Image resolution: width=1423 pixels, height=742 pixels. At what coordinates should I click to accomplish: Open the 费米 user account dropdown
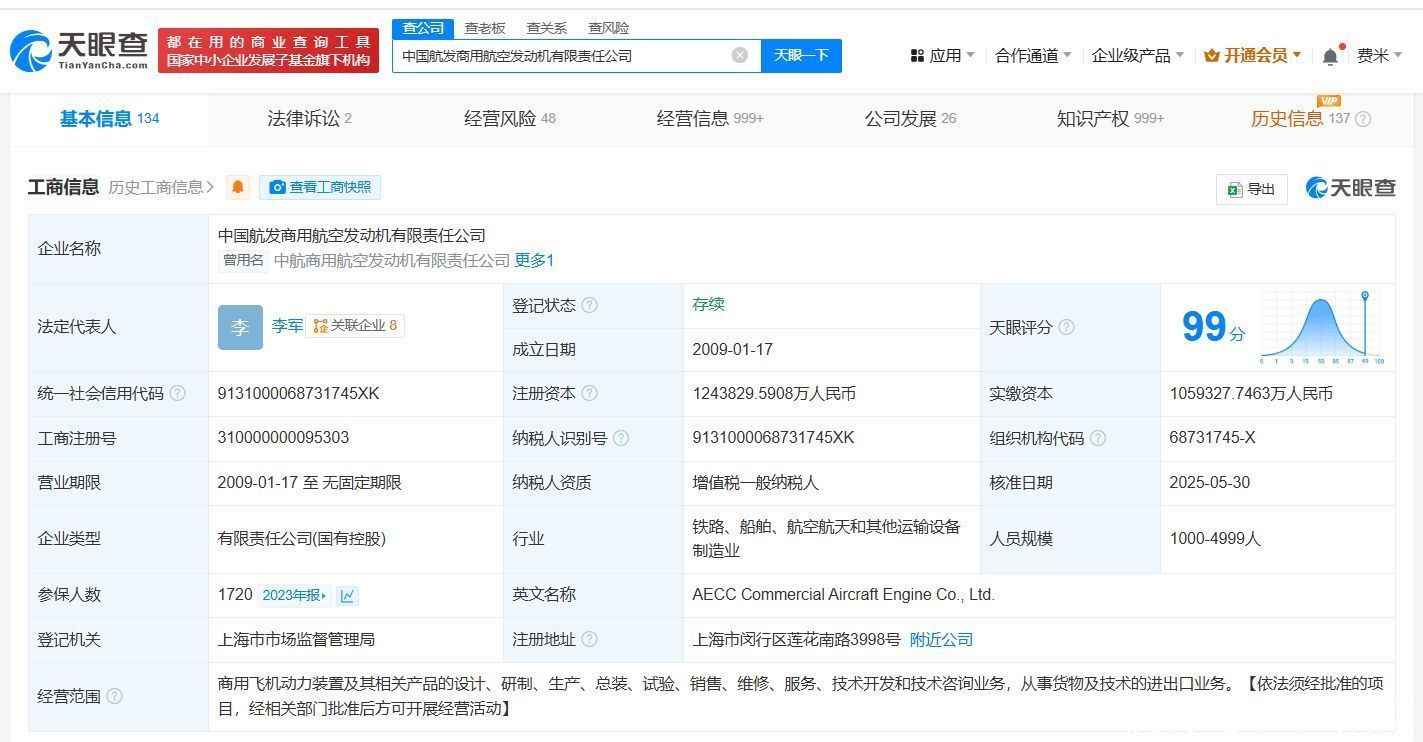coord(1379,56)
